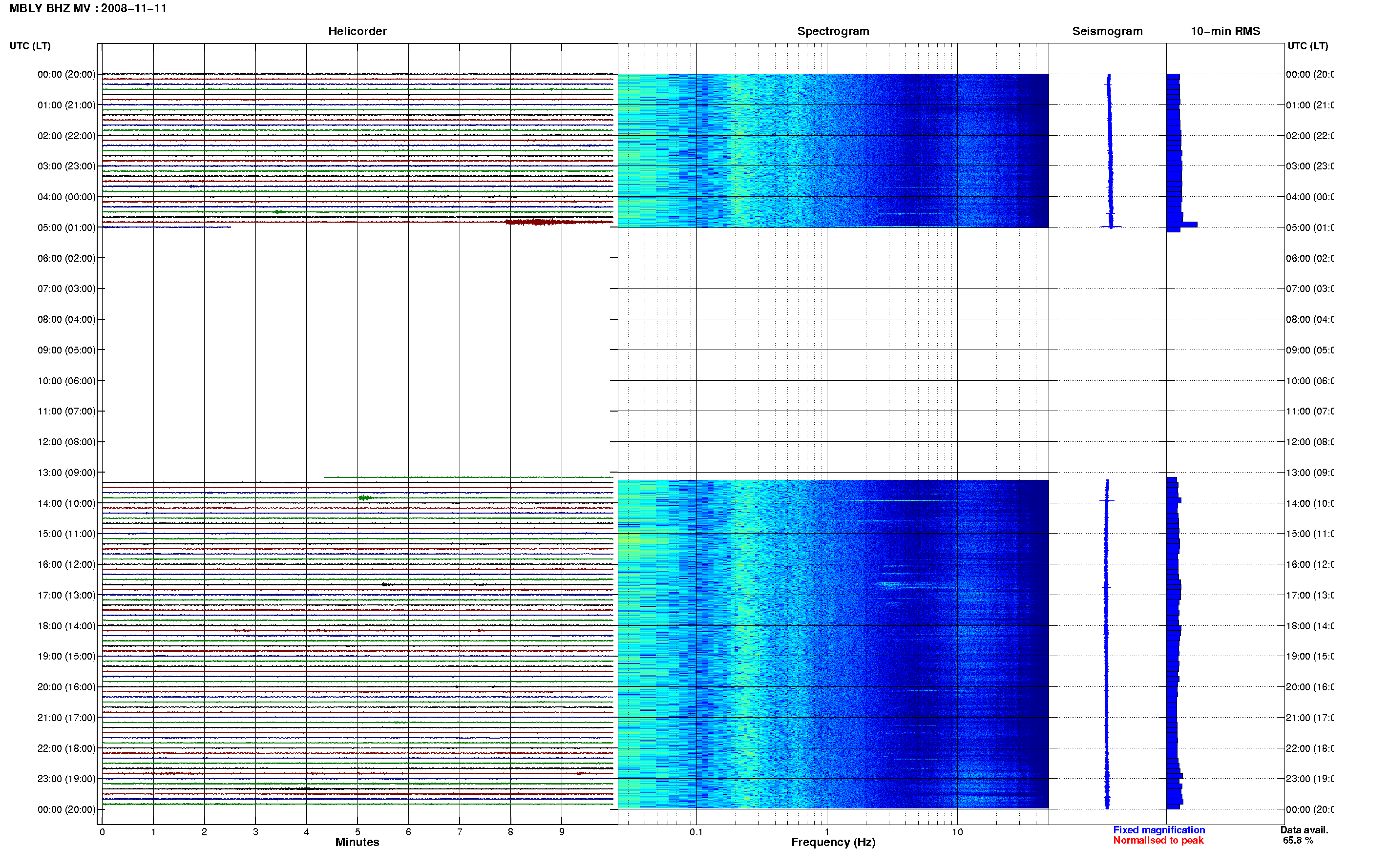Click the '10' frequency tick label
Screen dimensions: 1389x868
(957, 832)
